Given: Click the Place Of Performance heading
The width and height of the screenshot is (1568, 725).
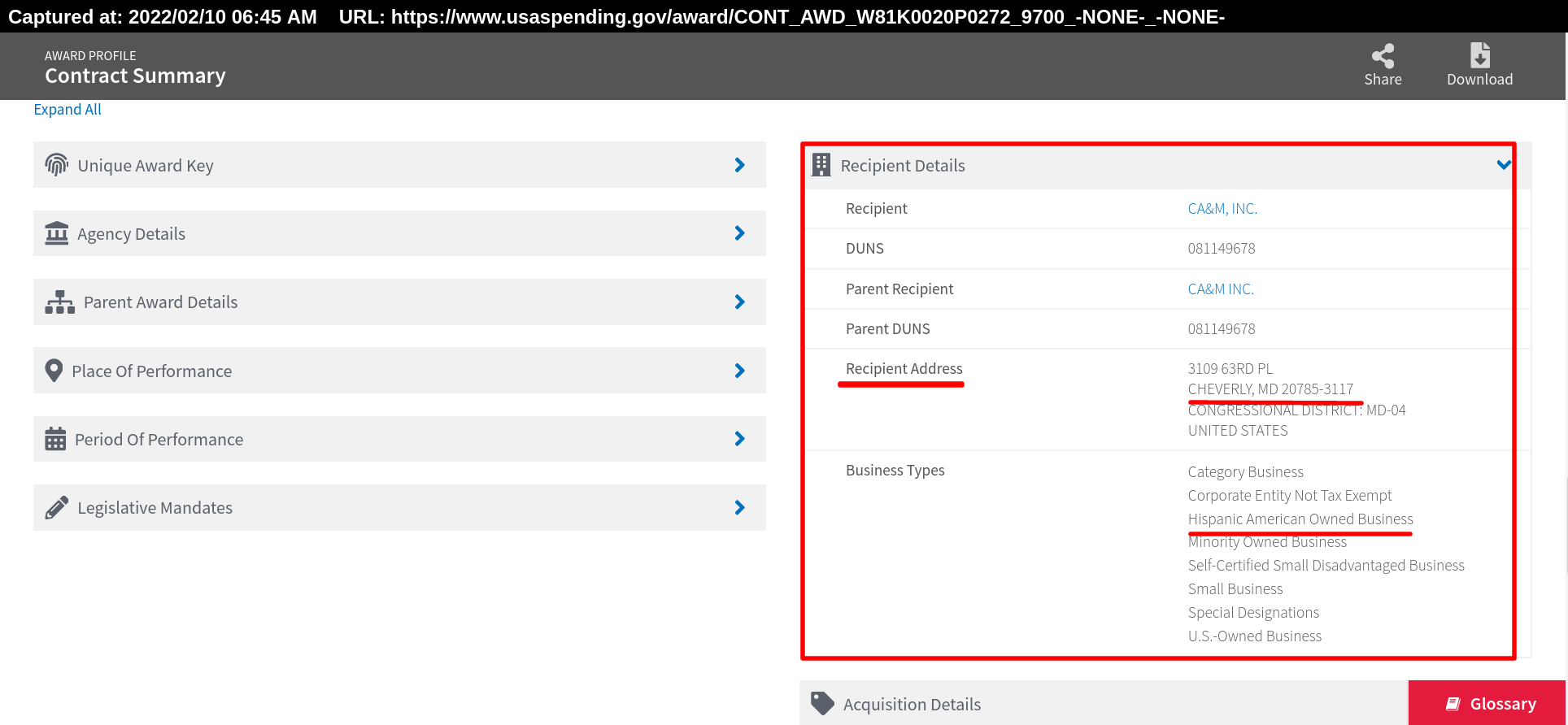Looking at the screenshot, I should pyautogui.click(x=152, y=371).
